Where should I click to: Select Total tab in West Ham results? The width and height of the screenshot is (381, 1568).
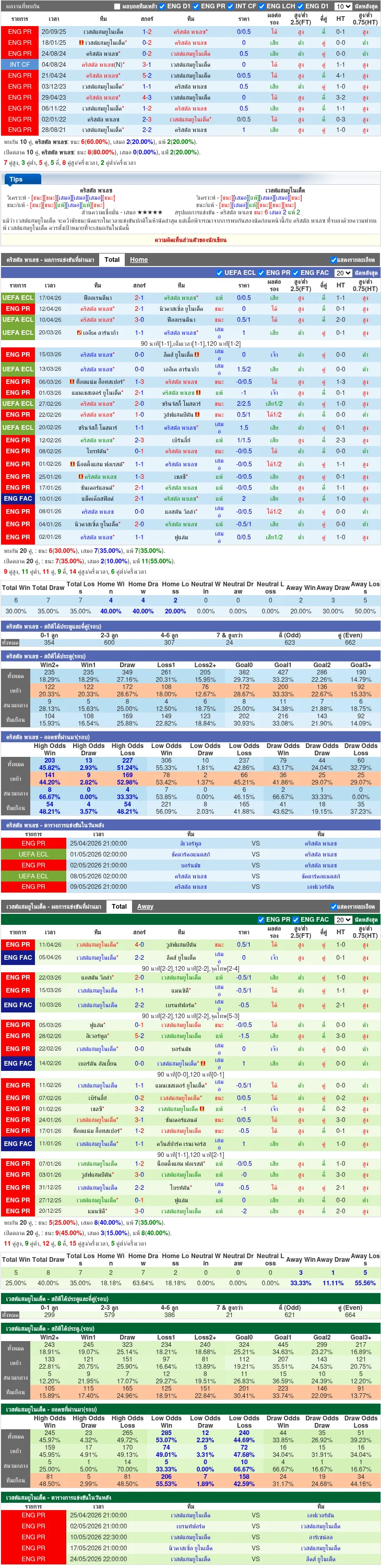(120, 907)
